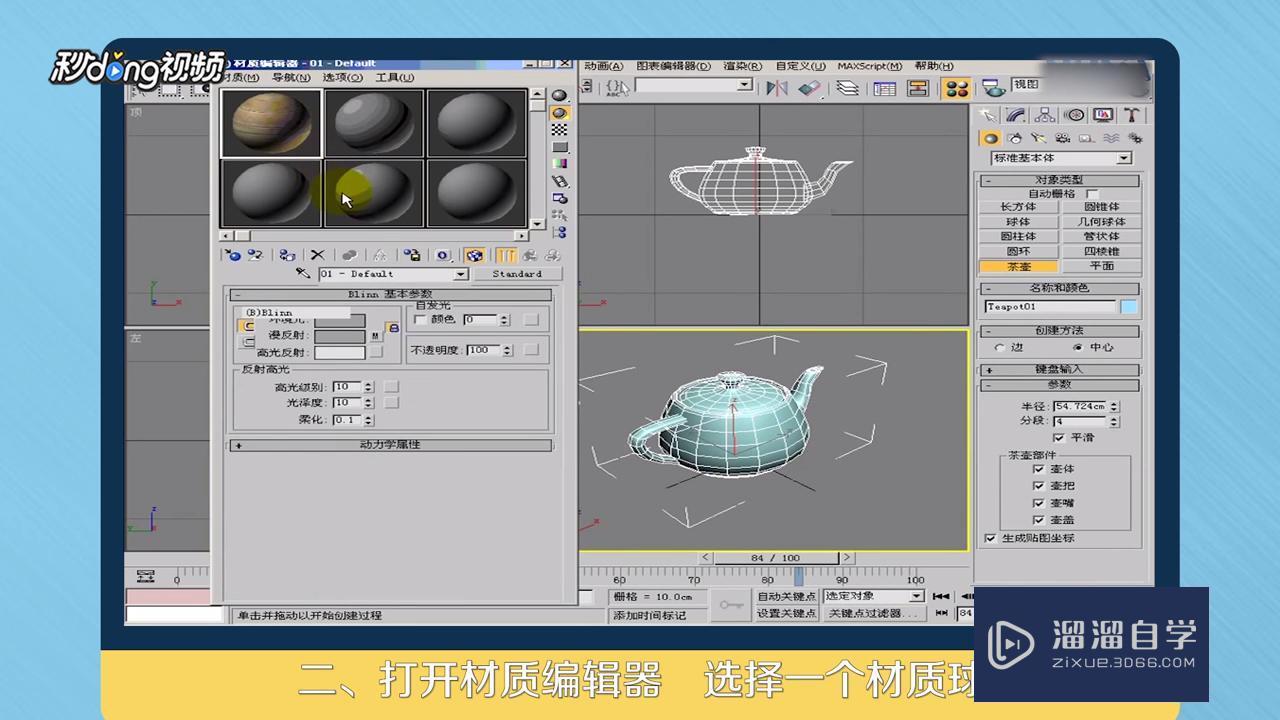Click the Material Effects Channel icon
This screenshot has width=1280, height=720.
443,255
